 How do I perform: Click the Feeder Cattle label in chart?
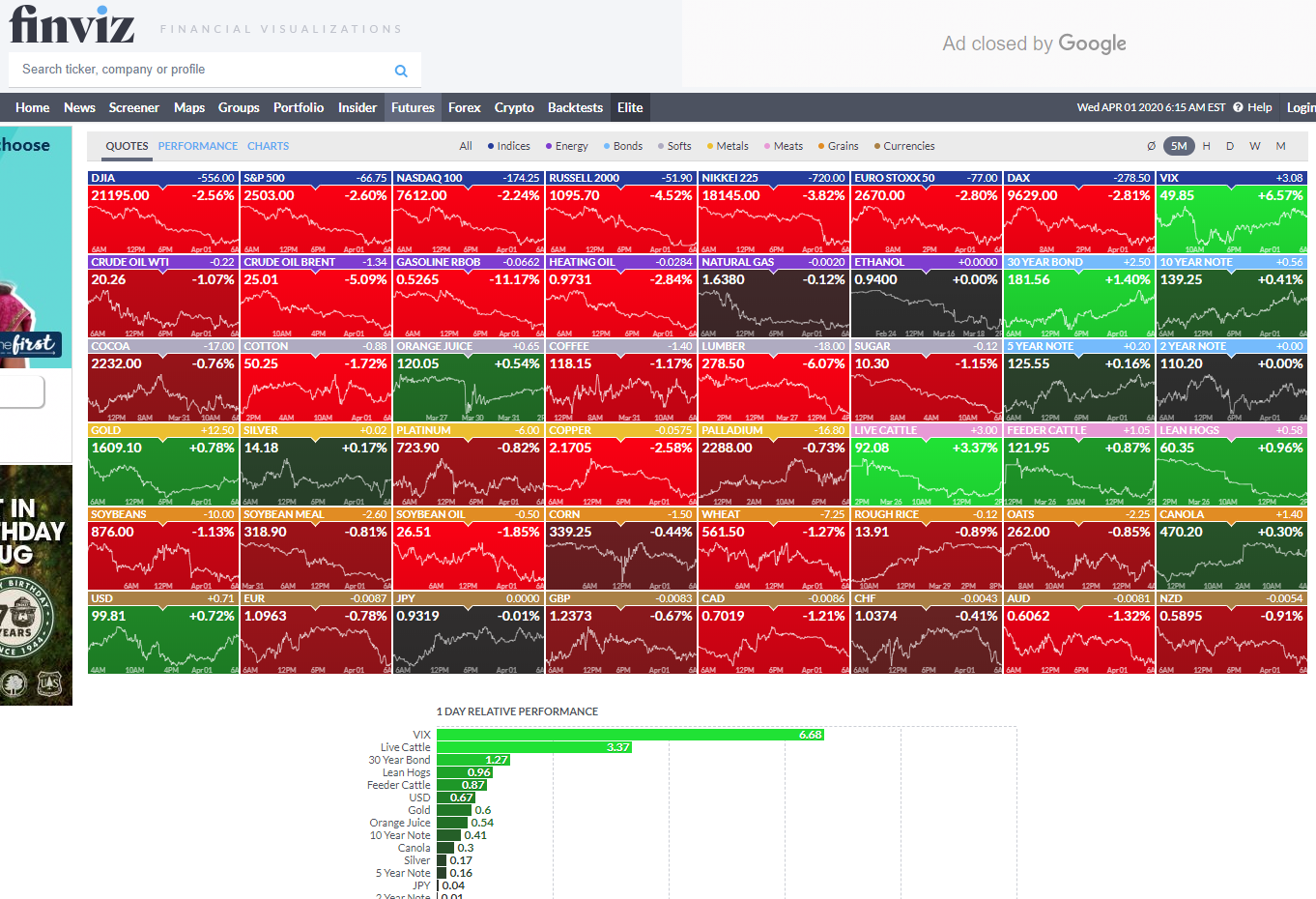[399, 785]
